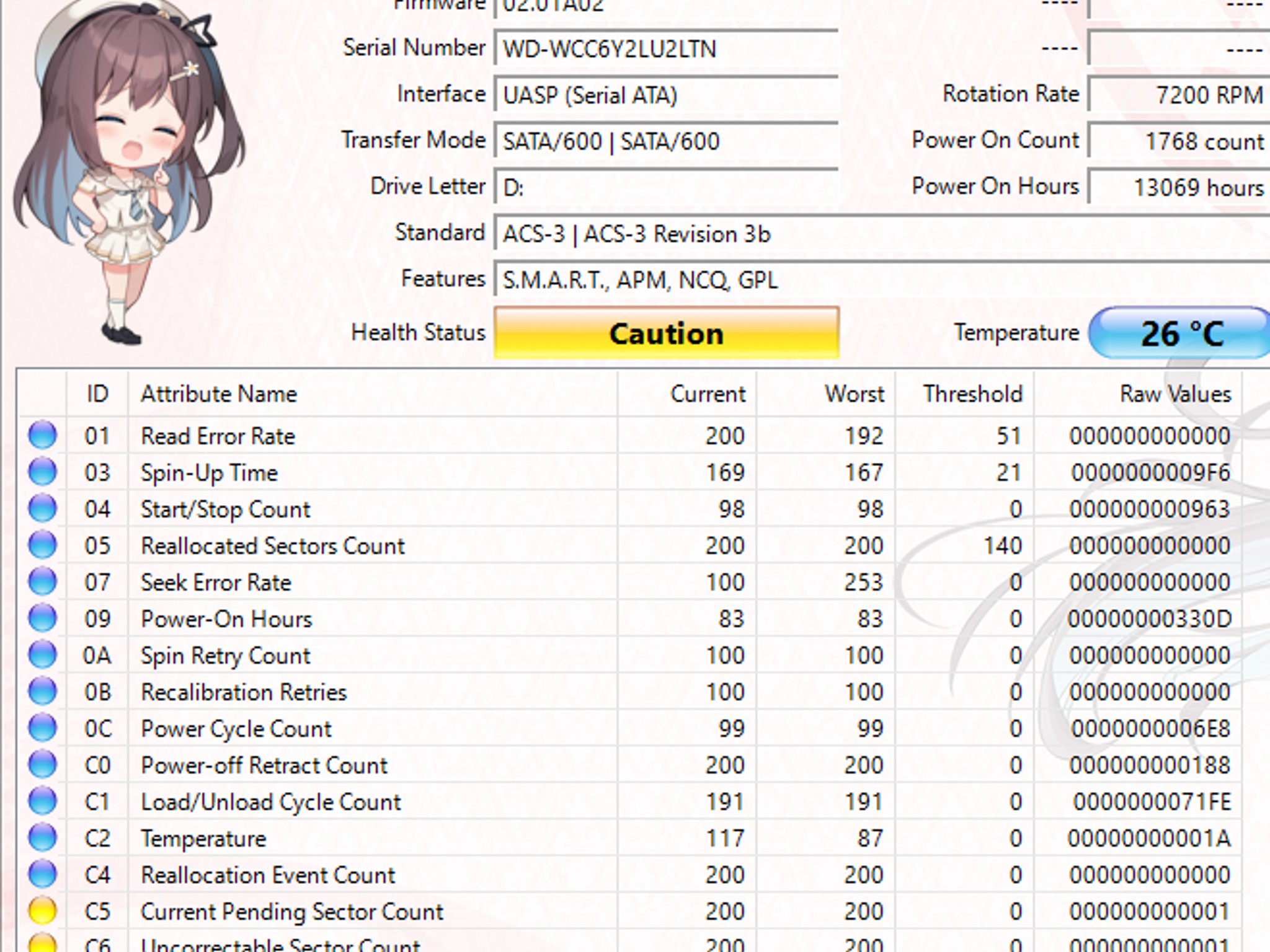Click raw value 00000000963 of Start/Stop Count
Viewport: 1270px width, 952px height.
coord(1150,509)
